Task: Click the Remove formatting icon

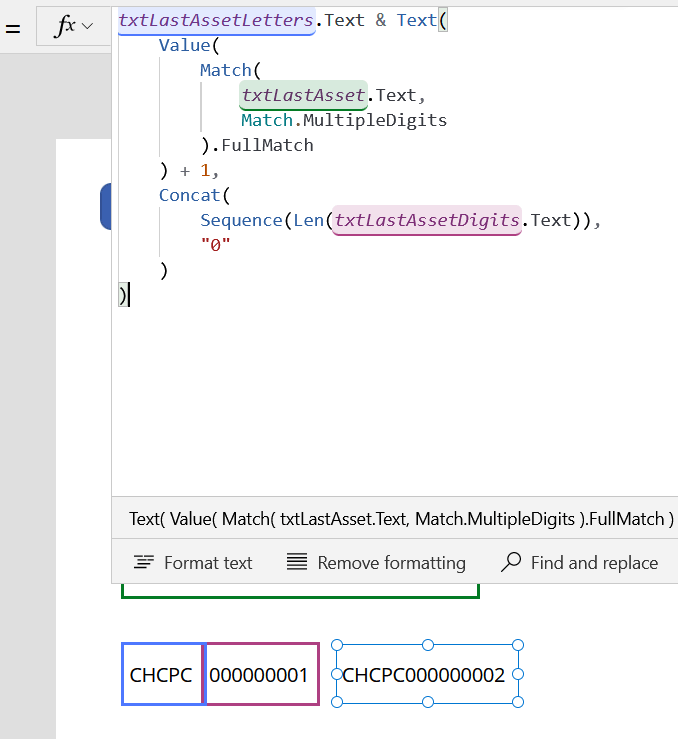Action: coord(297,563)
